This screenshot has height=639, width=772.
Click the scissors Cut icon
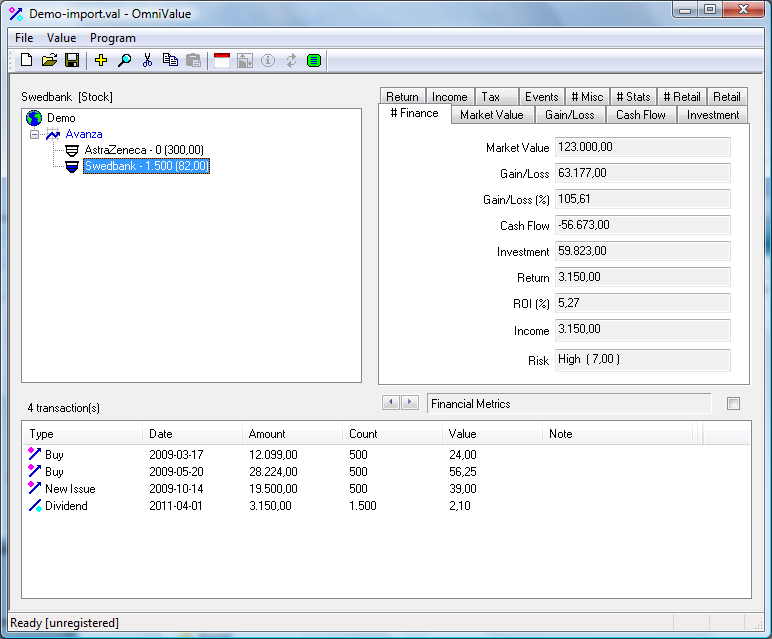147,61
